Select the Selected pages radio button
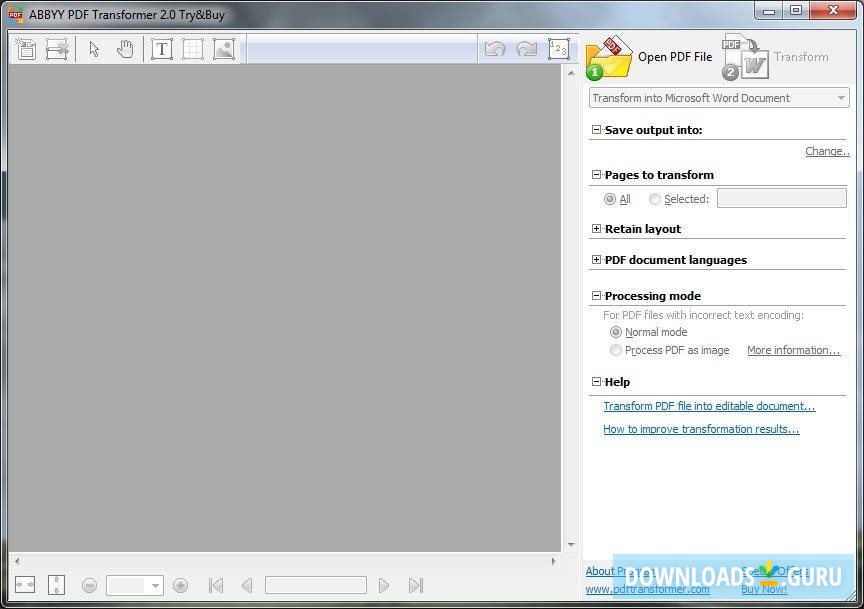This screenshot has width=864, height=609. pyautogui.click(x=655, y=199)
